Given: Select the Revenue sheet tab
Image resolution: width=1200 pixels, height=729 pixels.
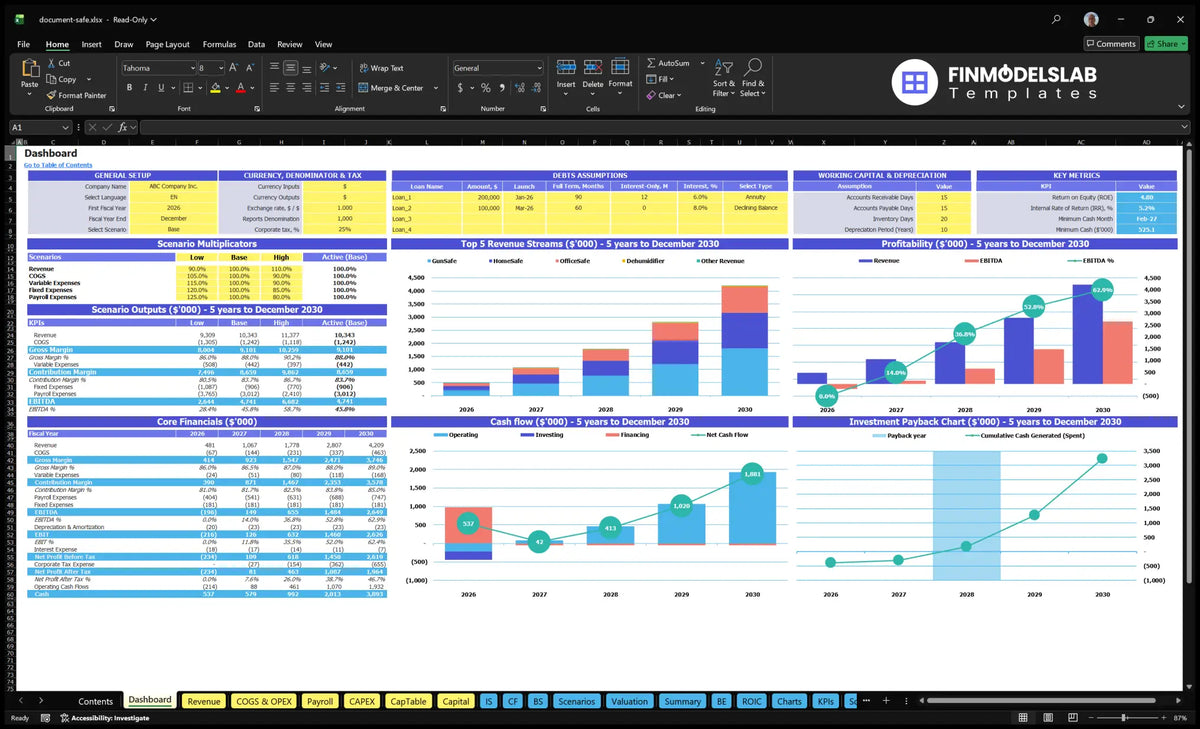Looking at the screenshot, I should pyautogui.click(x=204, y=701).
